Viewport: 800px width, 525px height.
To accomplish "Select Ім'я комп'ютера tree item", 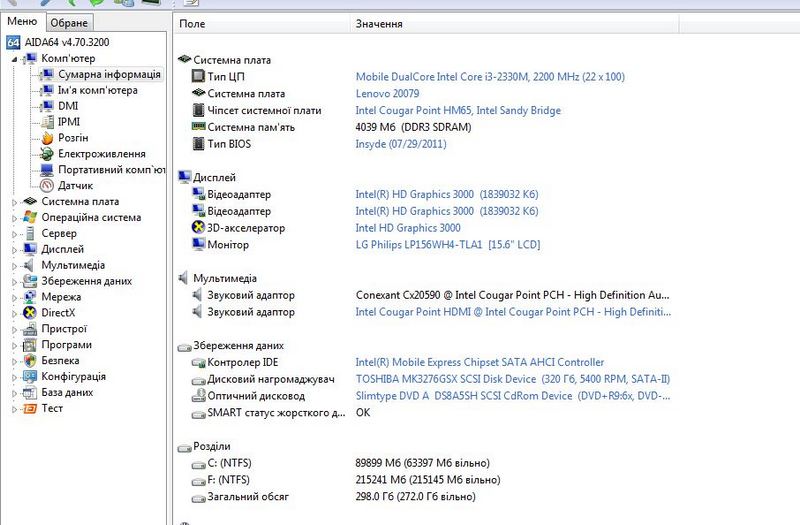I will [x=97, y=90].
